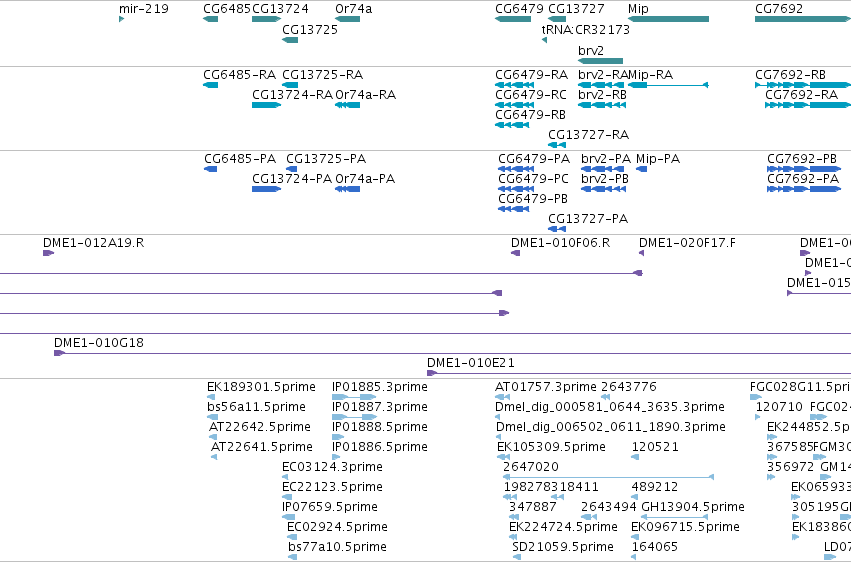Click the brv2-RB transcript label
This screenshot has height=562, width=851.
point(602,94)
